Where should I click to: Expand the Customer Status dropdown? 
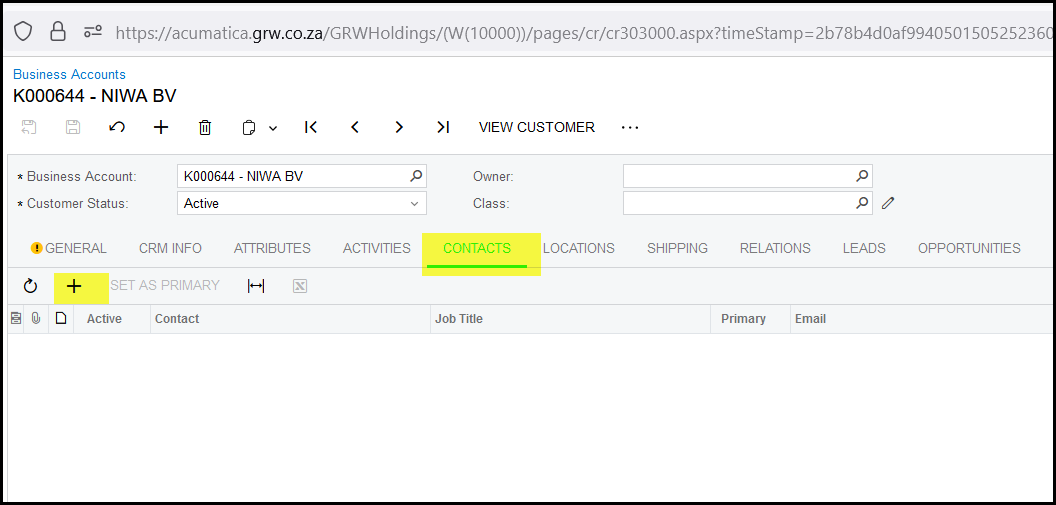click(414, 203)
